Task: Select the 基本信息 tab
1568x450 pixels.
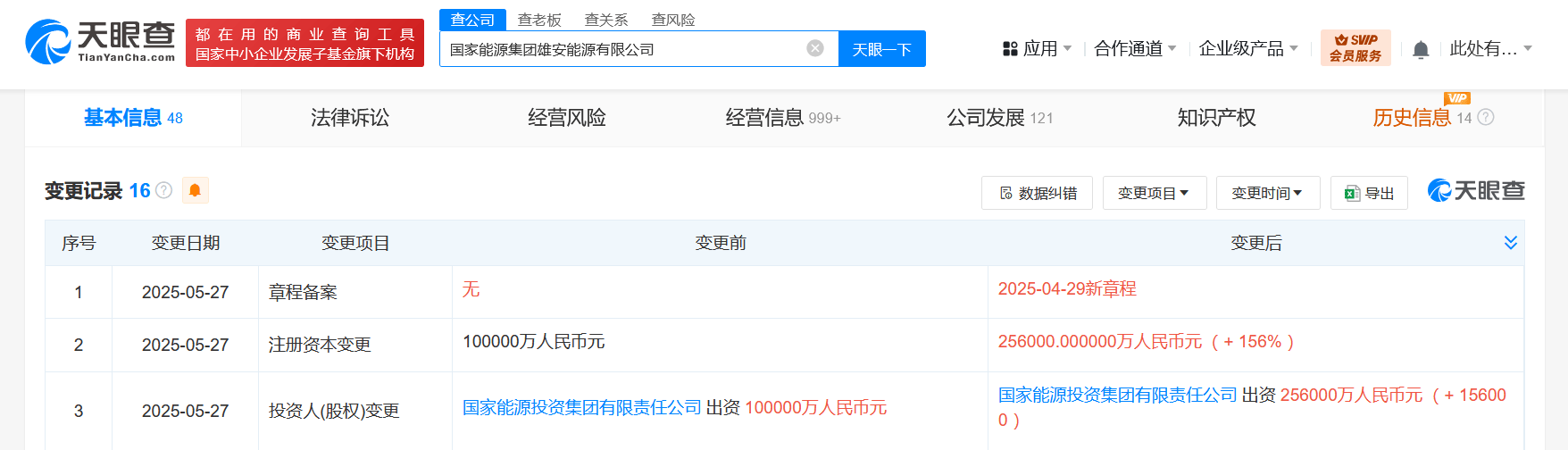Action: [x=133, y=118]
